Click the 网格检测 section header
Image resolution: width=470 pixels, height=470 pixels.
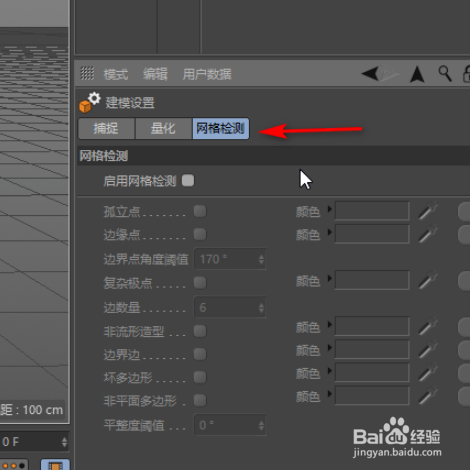coord(273,156)
